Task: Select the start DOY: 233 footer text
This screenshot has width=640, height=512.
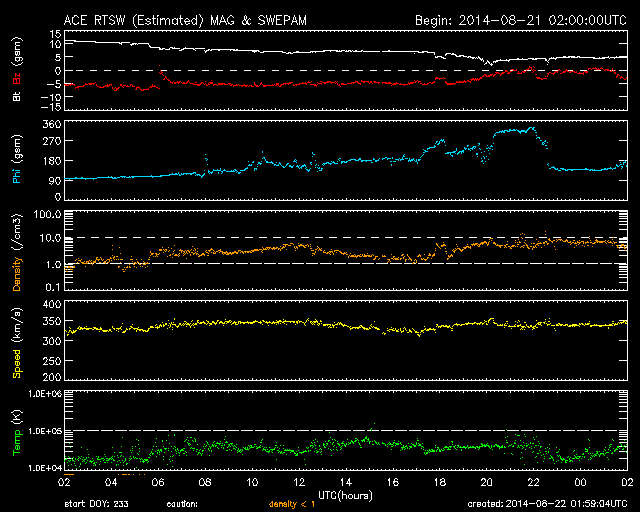Action: (x=96, y=504)
